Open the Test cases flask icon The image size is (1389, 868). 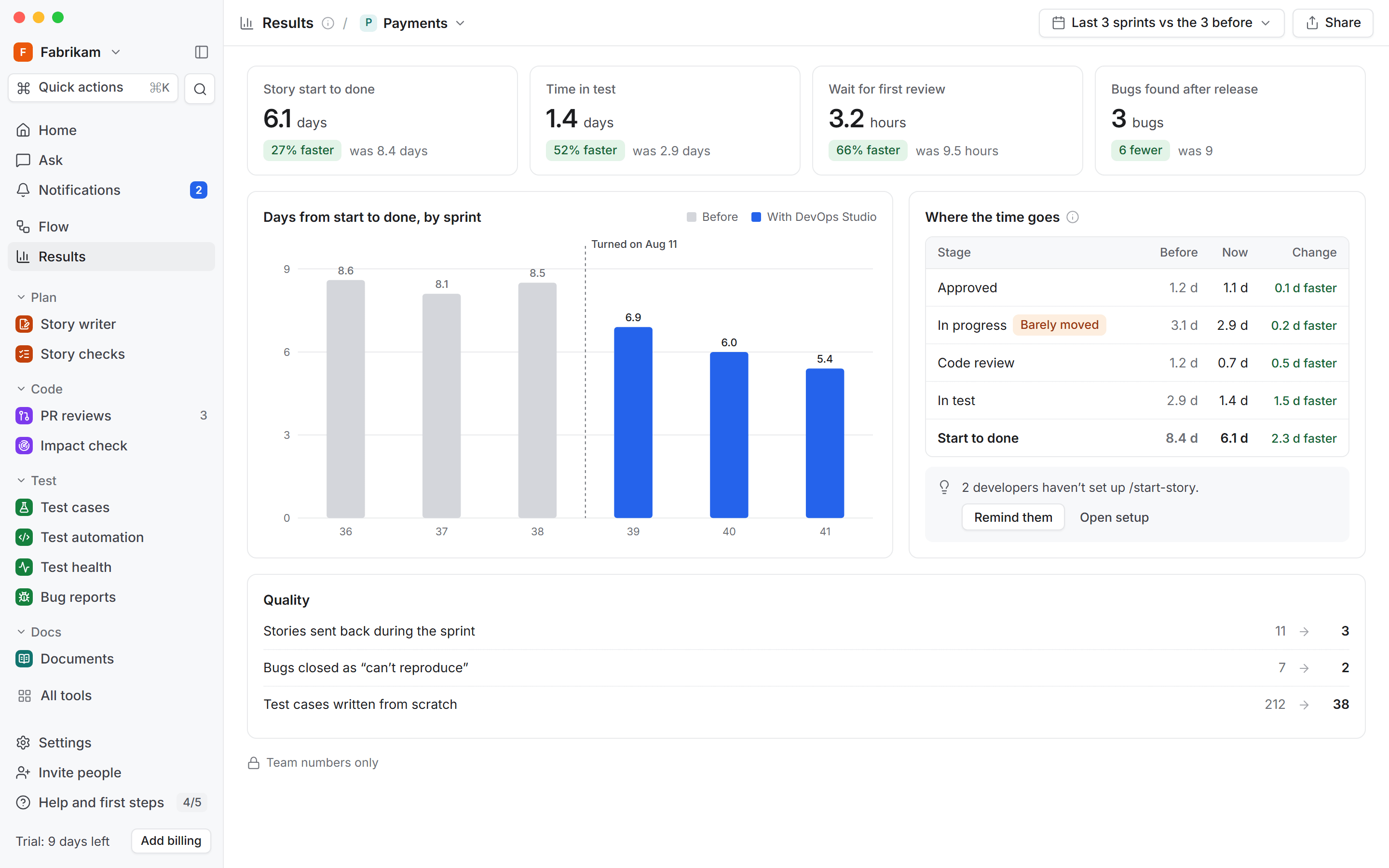(24, 507)
